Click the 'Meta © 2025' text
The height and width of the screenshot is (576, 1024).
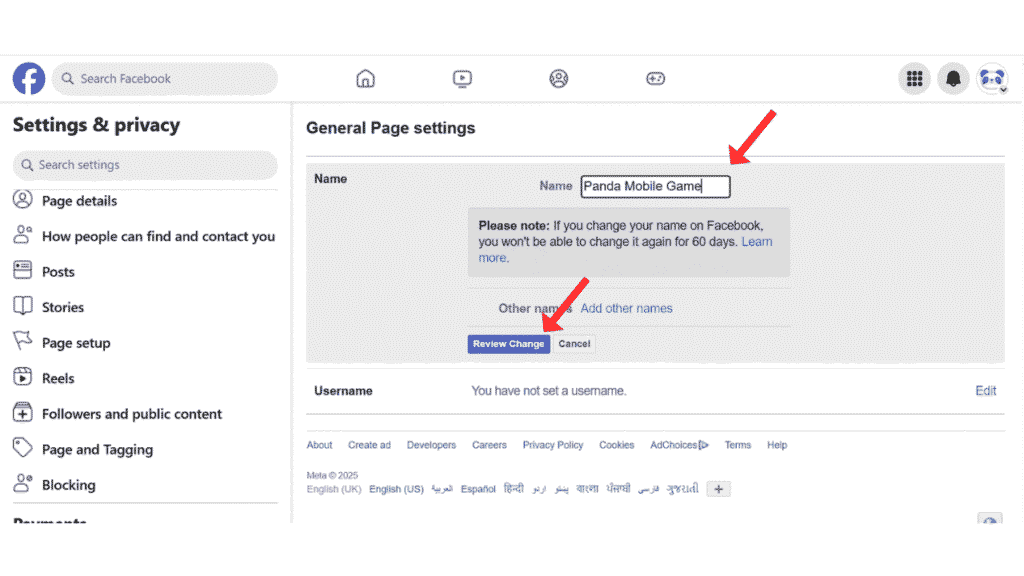(x=332, y=475)
